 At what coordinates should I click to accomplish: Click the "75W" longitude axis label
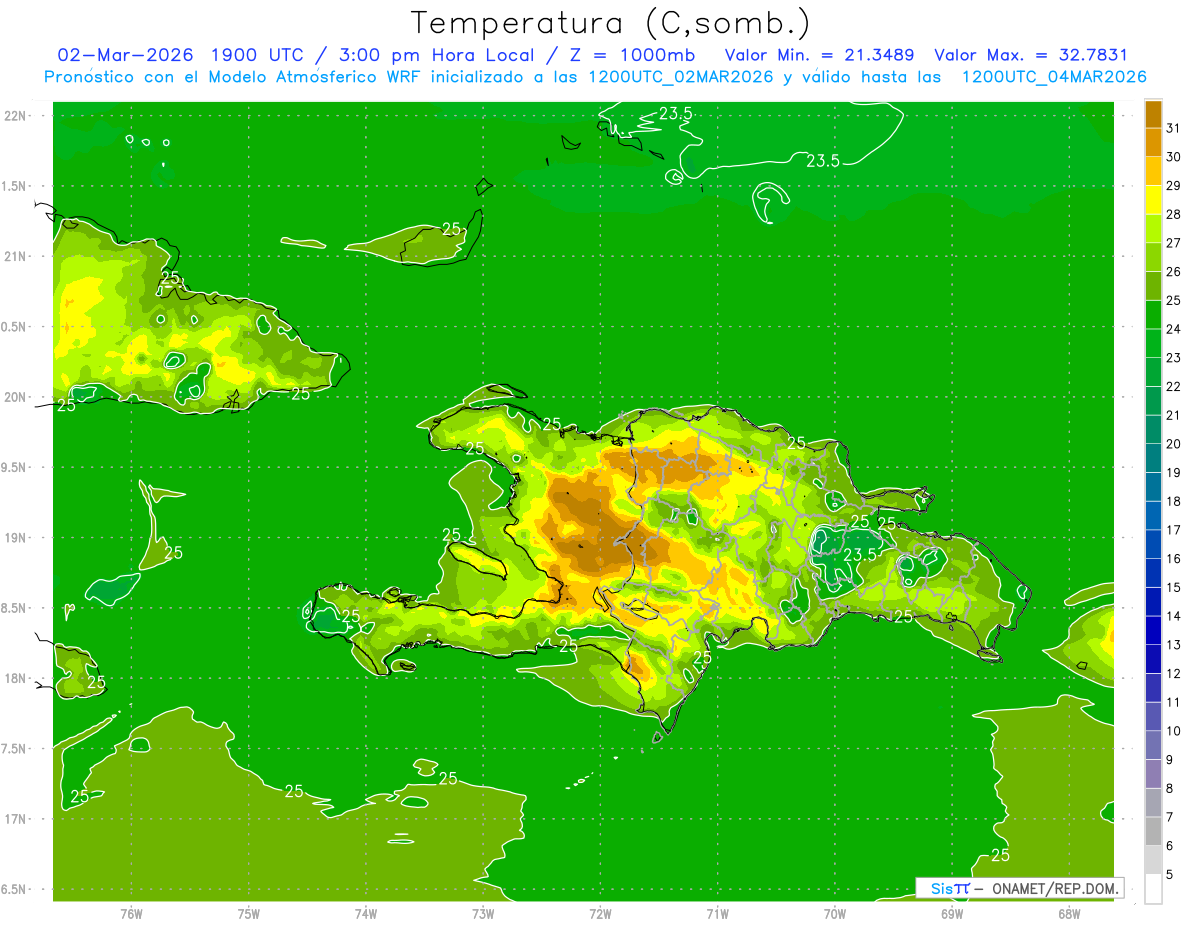(249, 913)
